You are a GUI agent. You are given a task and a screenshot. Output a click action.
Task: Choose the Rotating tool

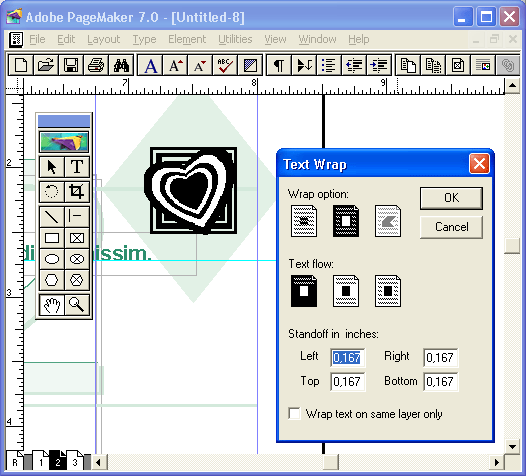(52, 192)
